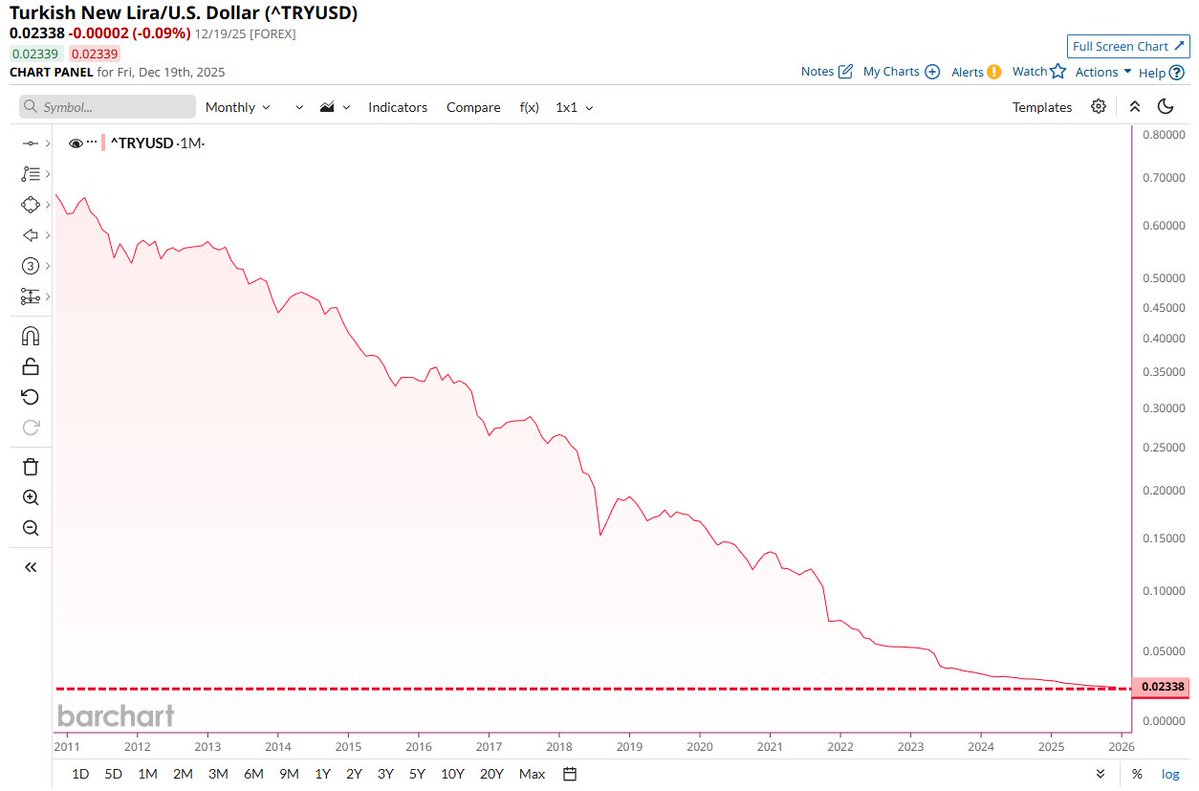This screenshot has height=791, width=1199.
Task: Open the date range calendar picker
Action: click(x=570, y=774)
